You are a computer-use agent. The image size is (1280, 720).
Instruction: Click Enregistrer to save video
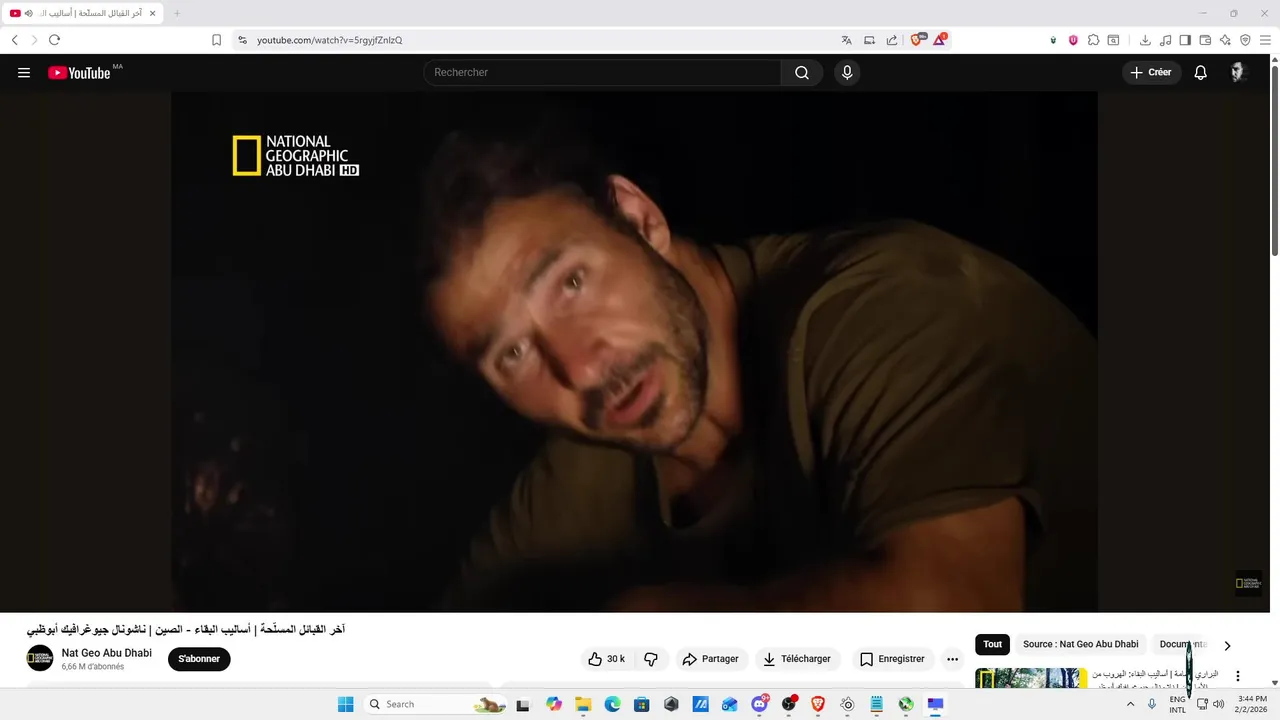(x=892, y=659)
